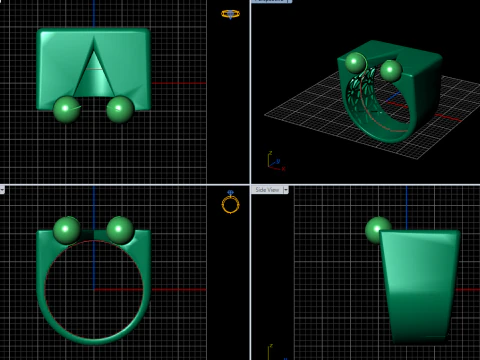Select the left sphere in the top-left viewport
Image resolution: width=480 pixels, height=360 pixels.
[x=67, y=109]
